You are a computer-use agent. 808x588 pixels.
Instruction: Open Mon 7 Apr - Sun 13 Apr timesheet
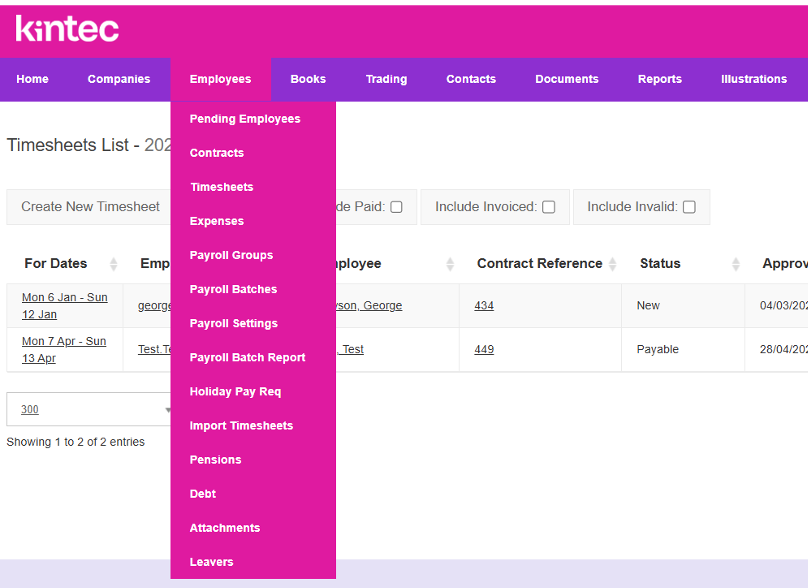tap(64, 349)
